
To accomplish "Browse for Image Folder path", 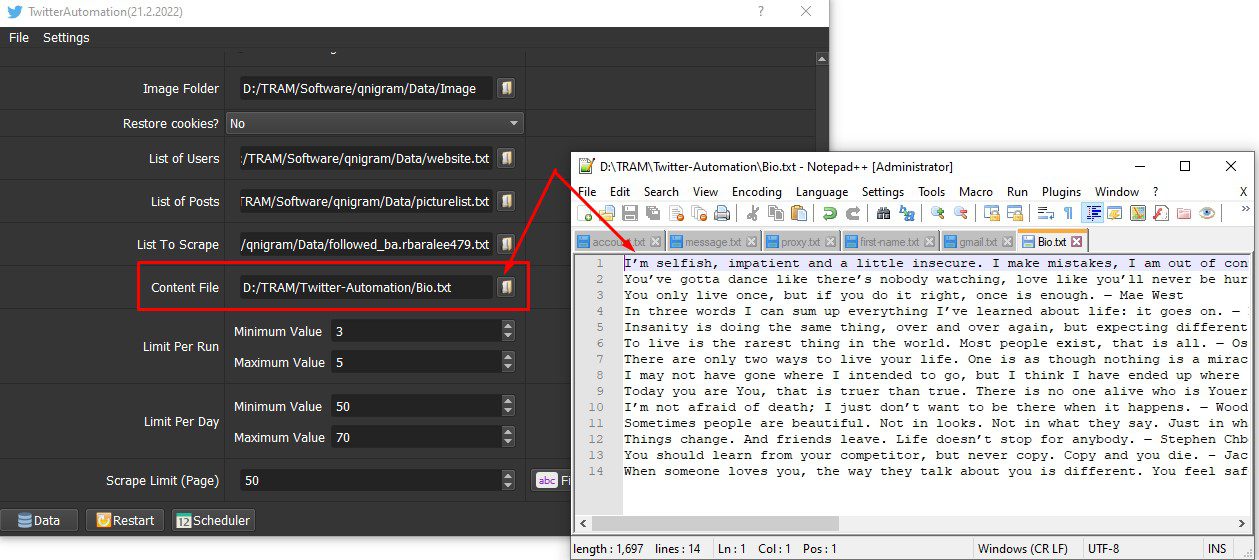I will (506, 88).
